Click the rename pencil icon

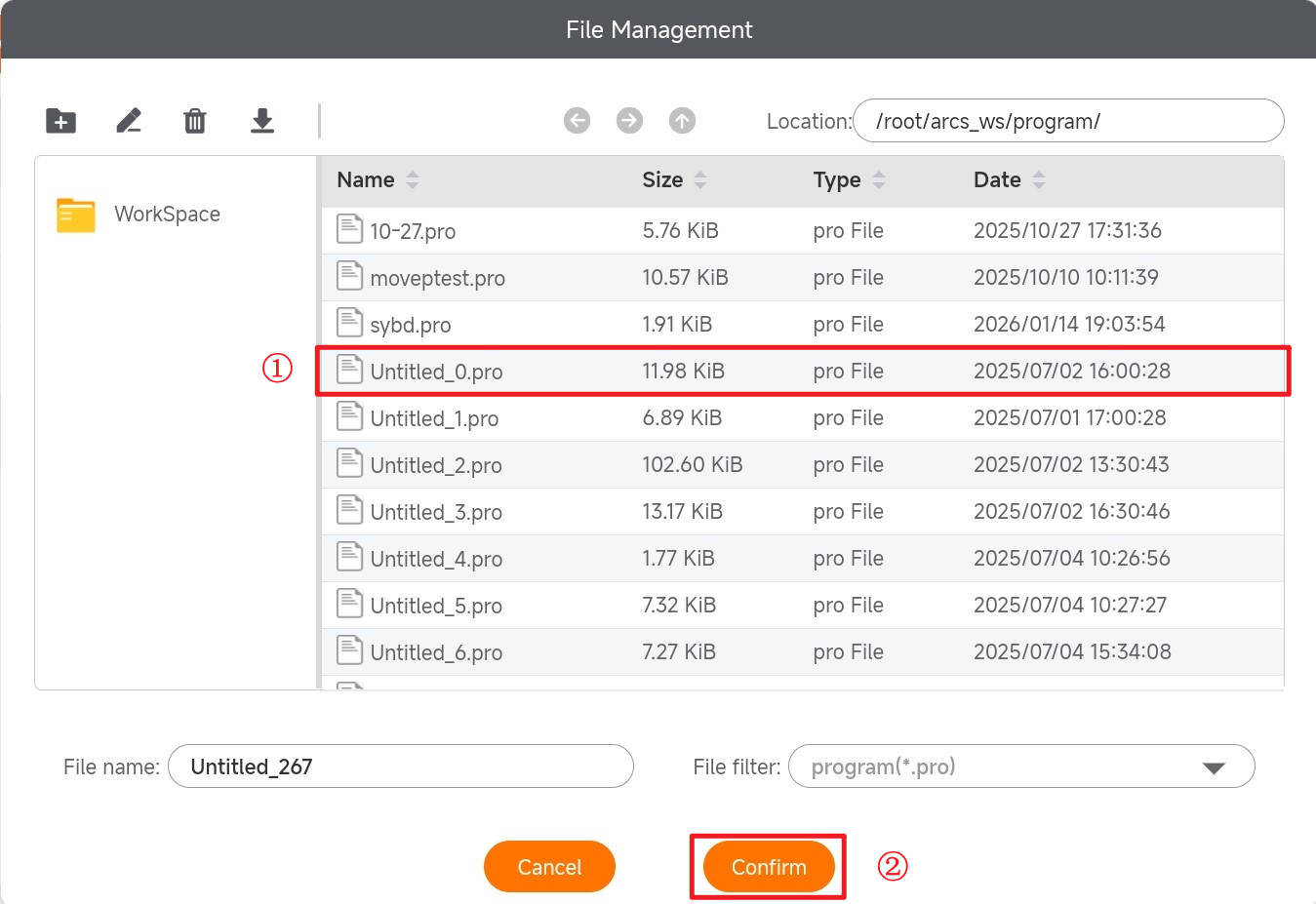tap(129, 121)
